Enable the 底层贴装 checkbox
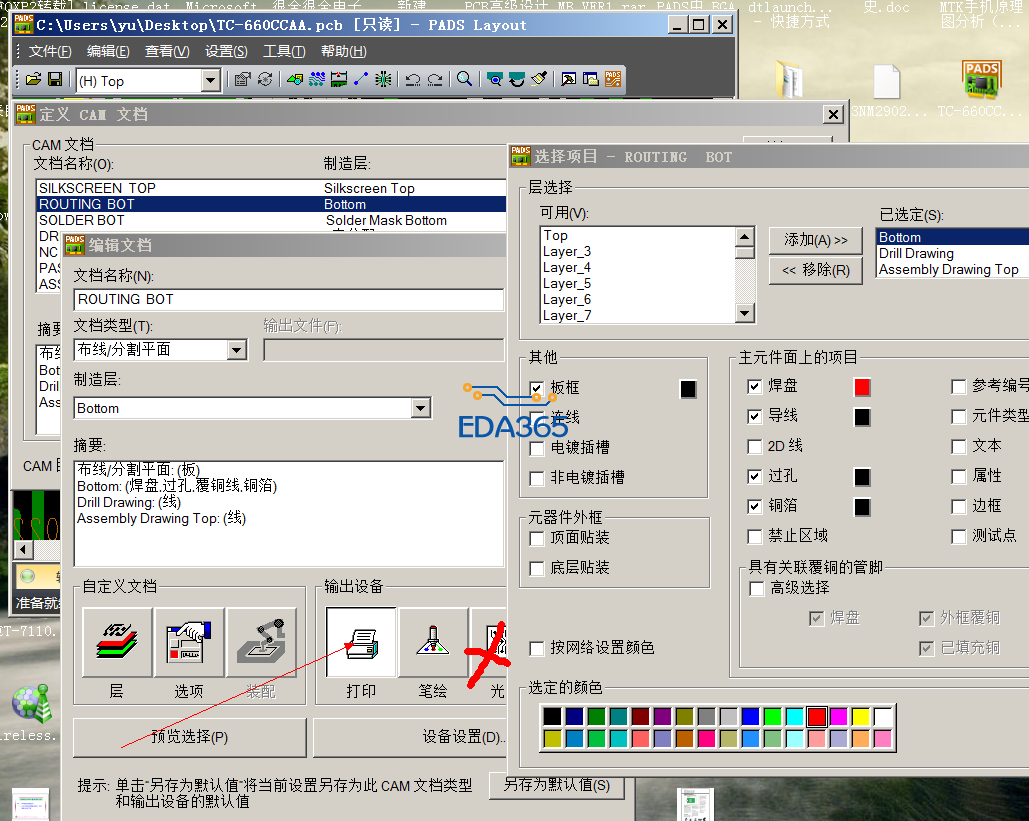Image resolution: width=1029 pixels, height=821 pixels. point(537,568)
